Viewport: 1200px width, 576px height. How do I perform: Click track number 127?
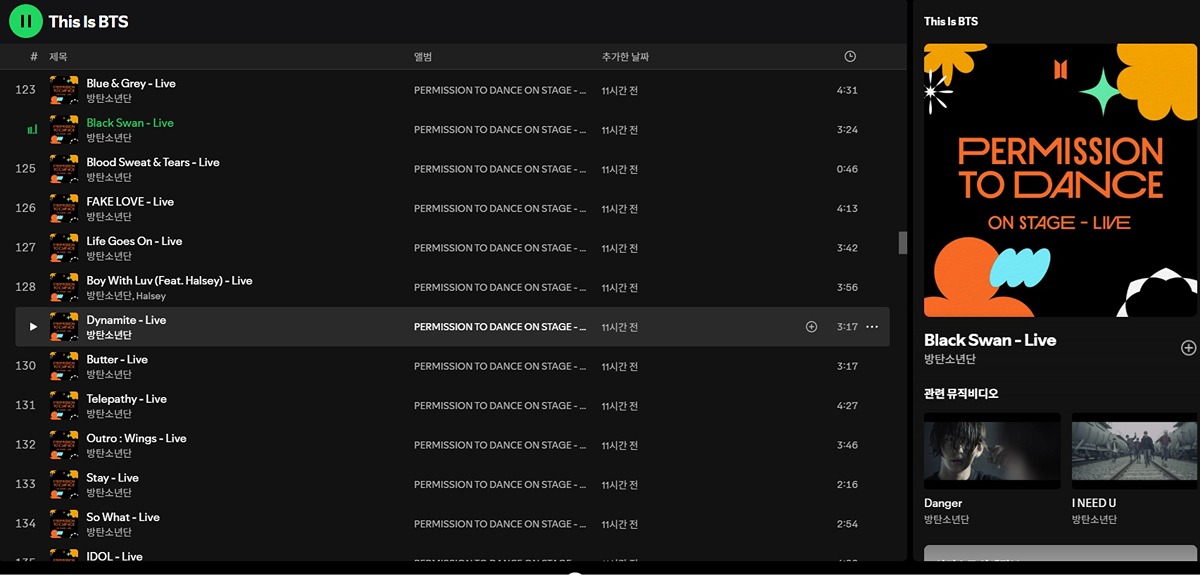[x=25, y=248]
